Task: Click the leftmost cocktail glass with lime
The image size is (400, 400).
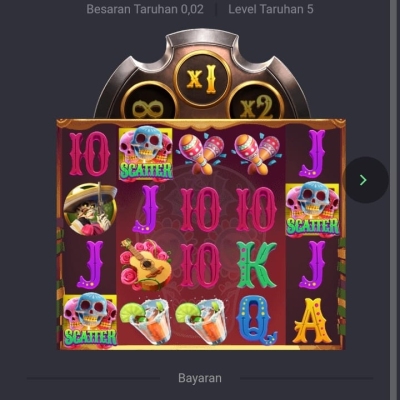Action: click(x=146, y=321)
